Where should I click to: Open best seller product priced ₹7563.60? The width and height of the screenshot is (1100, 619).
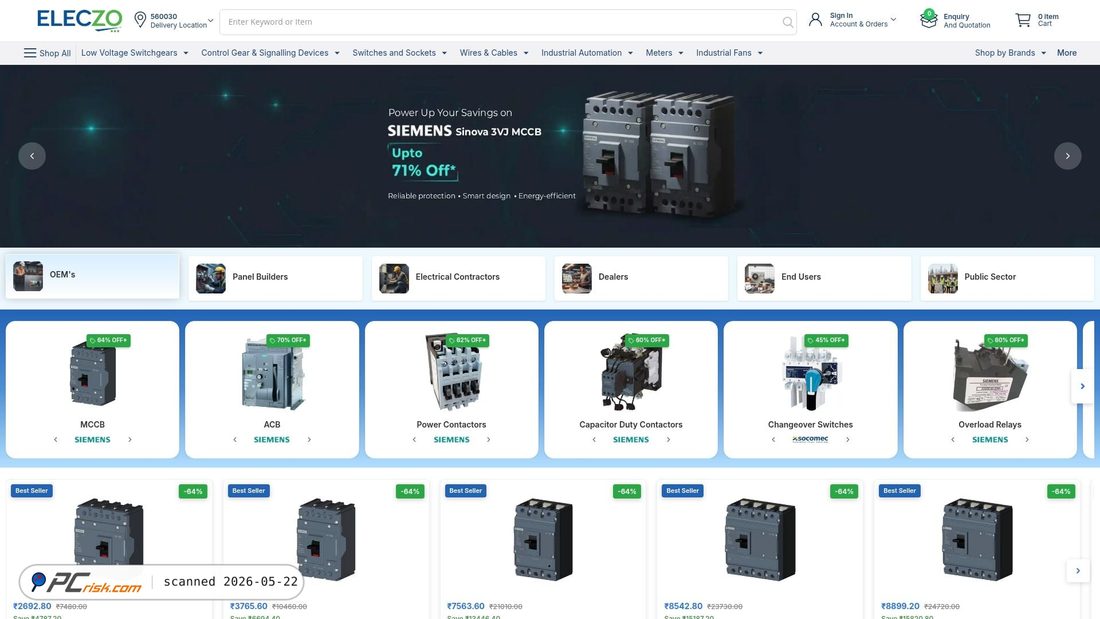point(543,539)
